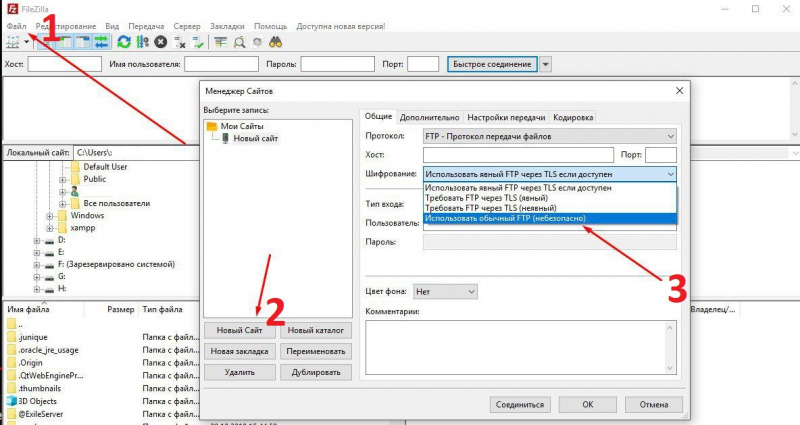This screenshot has height=425, width=800.
Task: Click the Reconnect to last server icon
Action: point(197,42)
